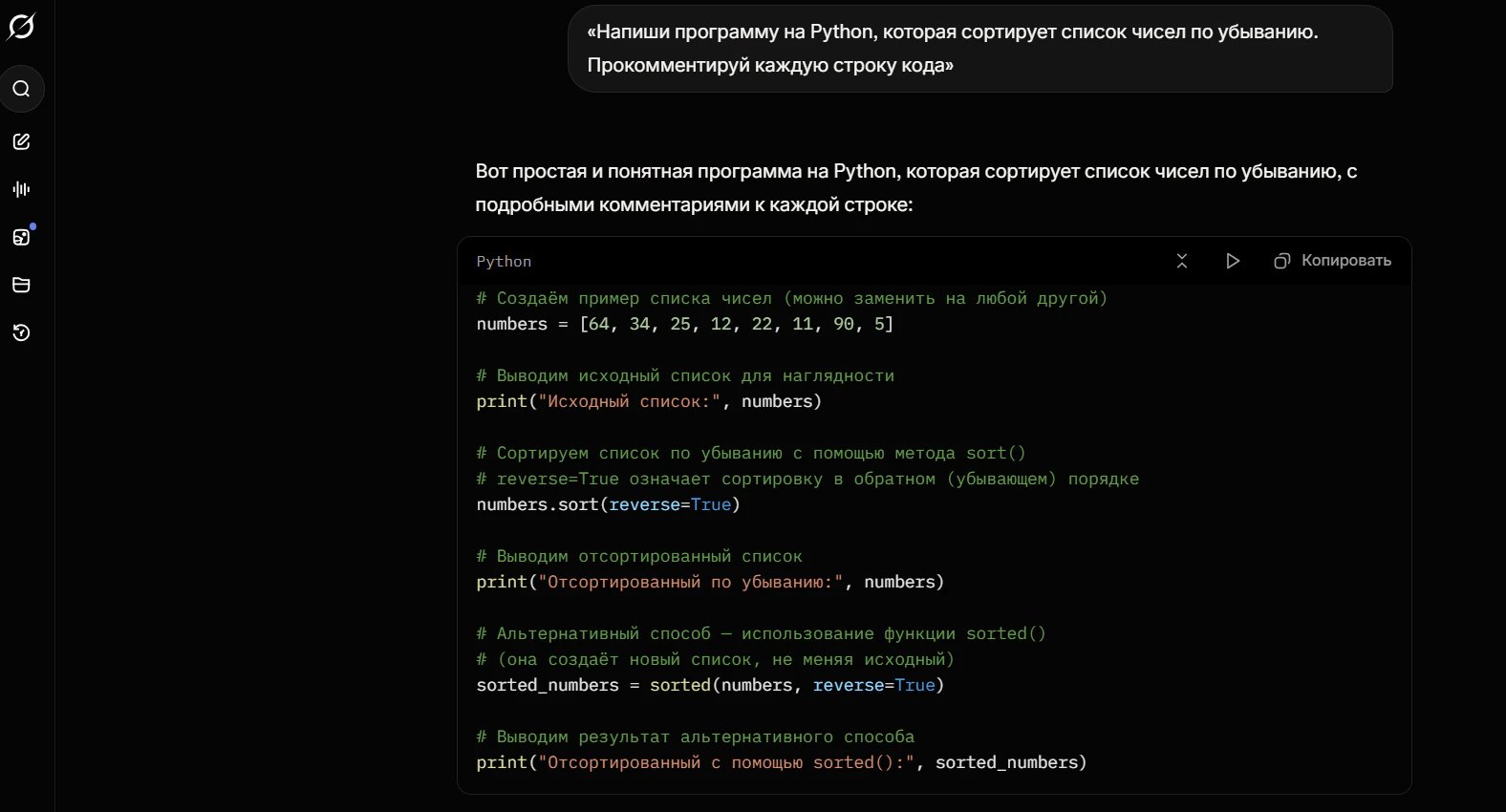Open projects via the folder icon
The height and width of the screenshot is (812, 1506).
(x=21, y=285)
